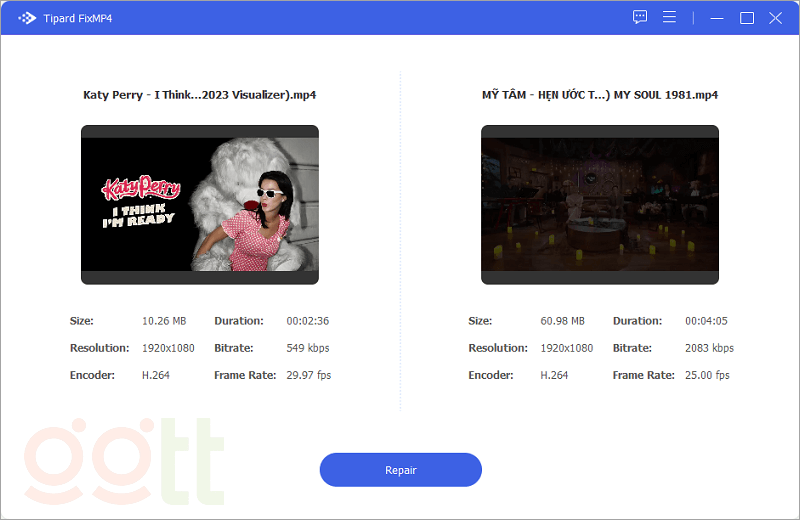Click the 549 kbps bitrate value

[307, 348]
